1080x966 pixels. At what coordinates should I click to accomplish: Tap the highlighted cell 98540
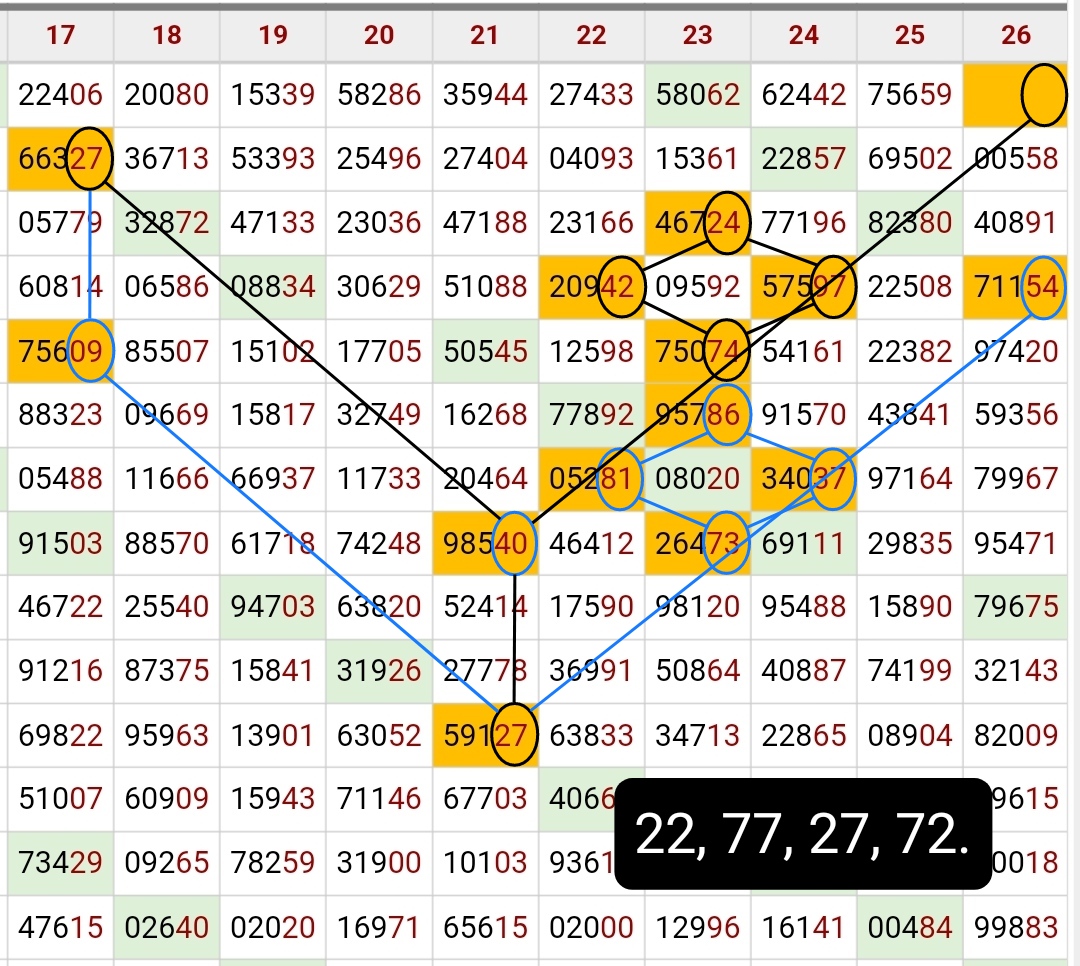coord(485,544)
